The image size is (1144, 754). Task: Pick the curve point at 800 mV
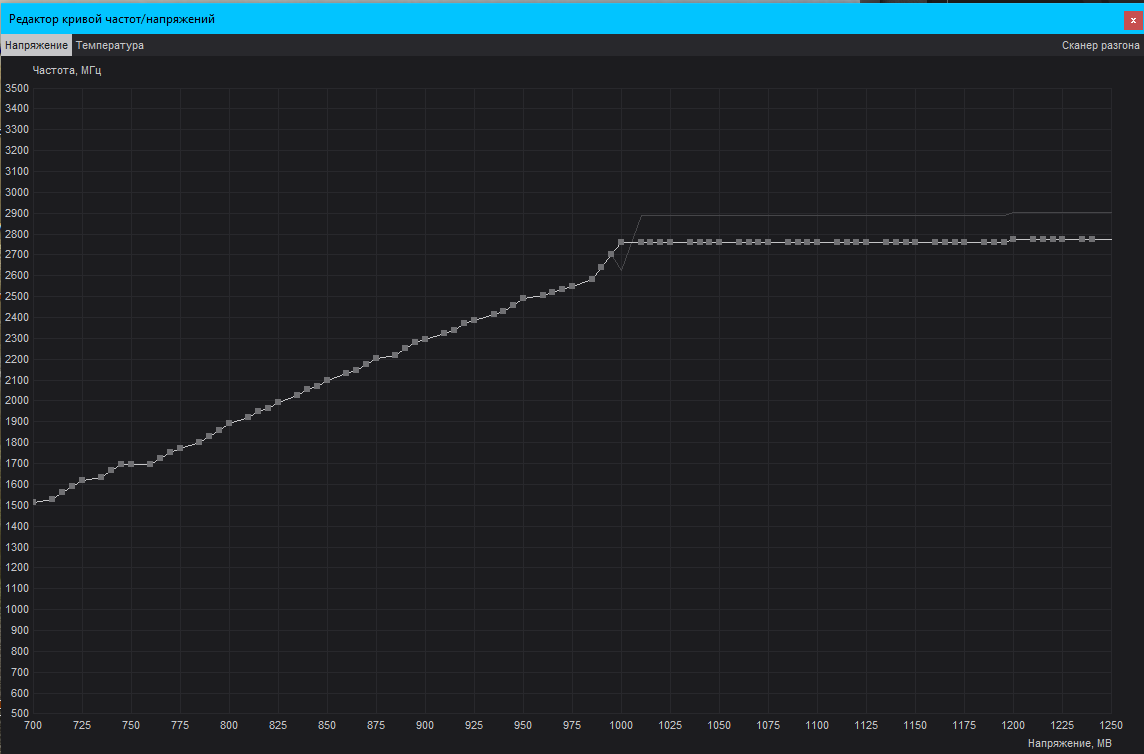pyautogui.click(x=229, y=423)
